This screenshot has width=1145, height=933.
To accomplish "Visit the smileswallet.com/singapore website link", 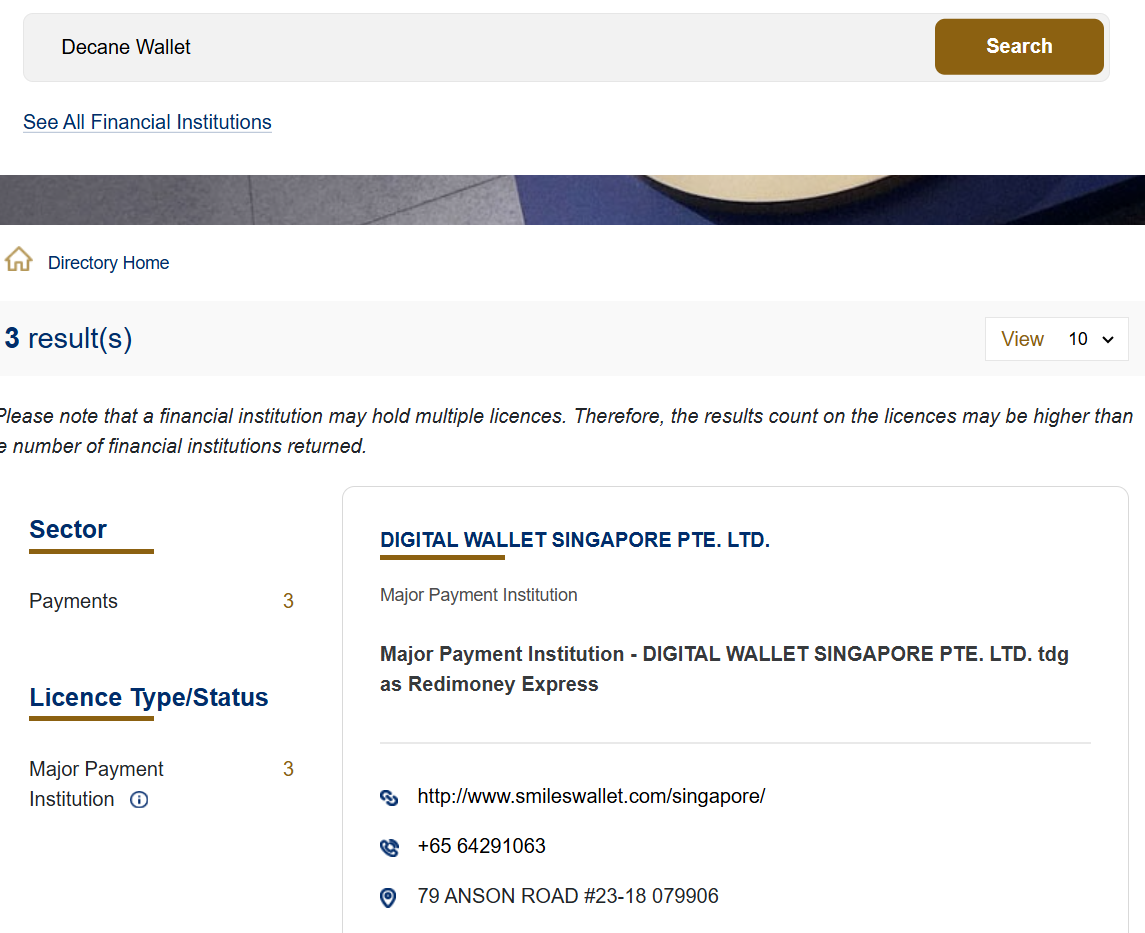I will (x=591, y=796).
